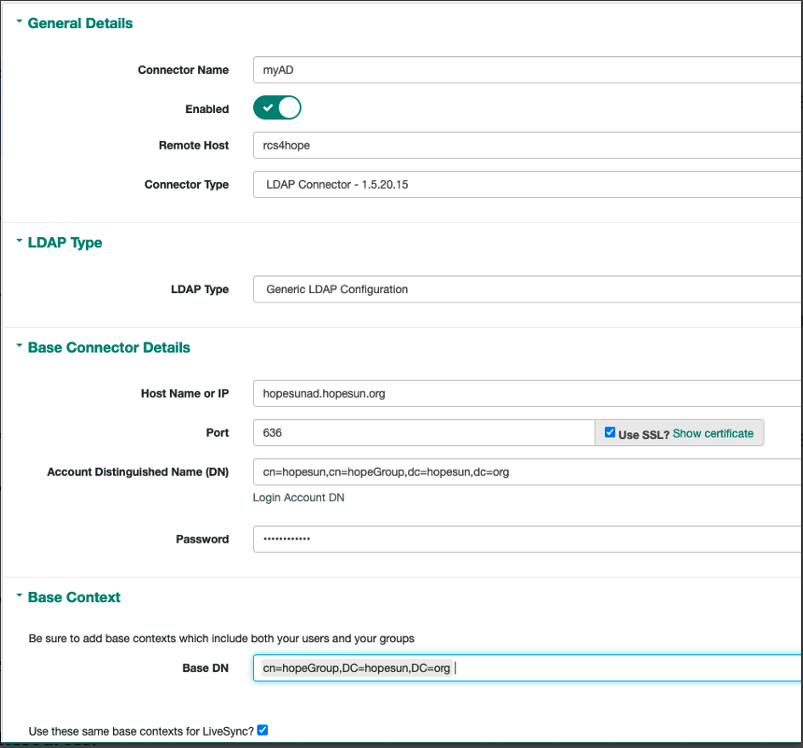Collapse the Base Connector Details section
This screenshot has height=748, width=803.
point(18,347)
